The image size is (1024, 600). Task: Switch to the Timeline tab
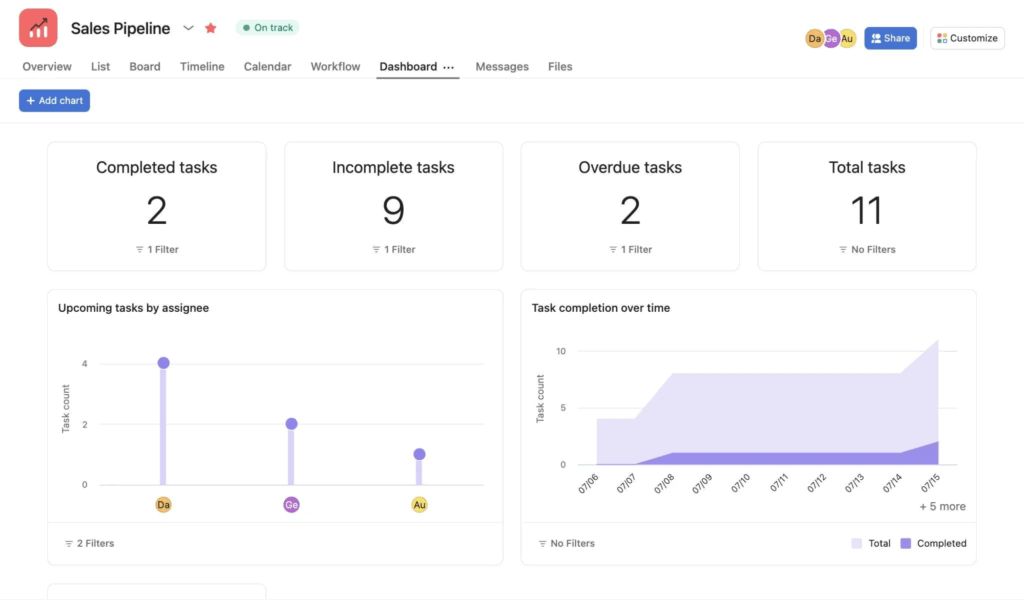pyautogui.click(x=202, y=67)
